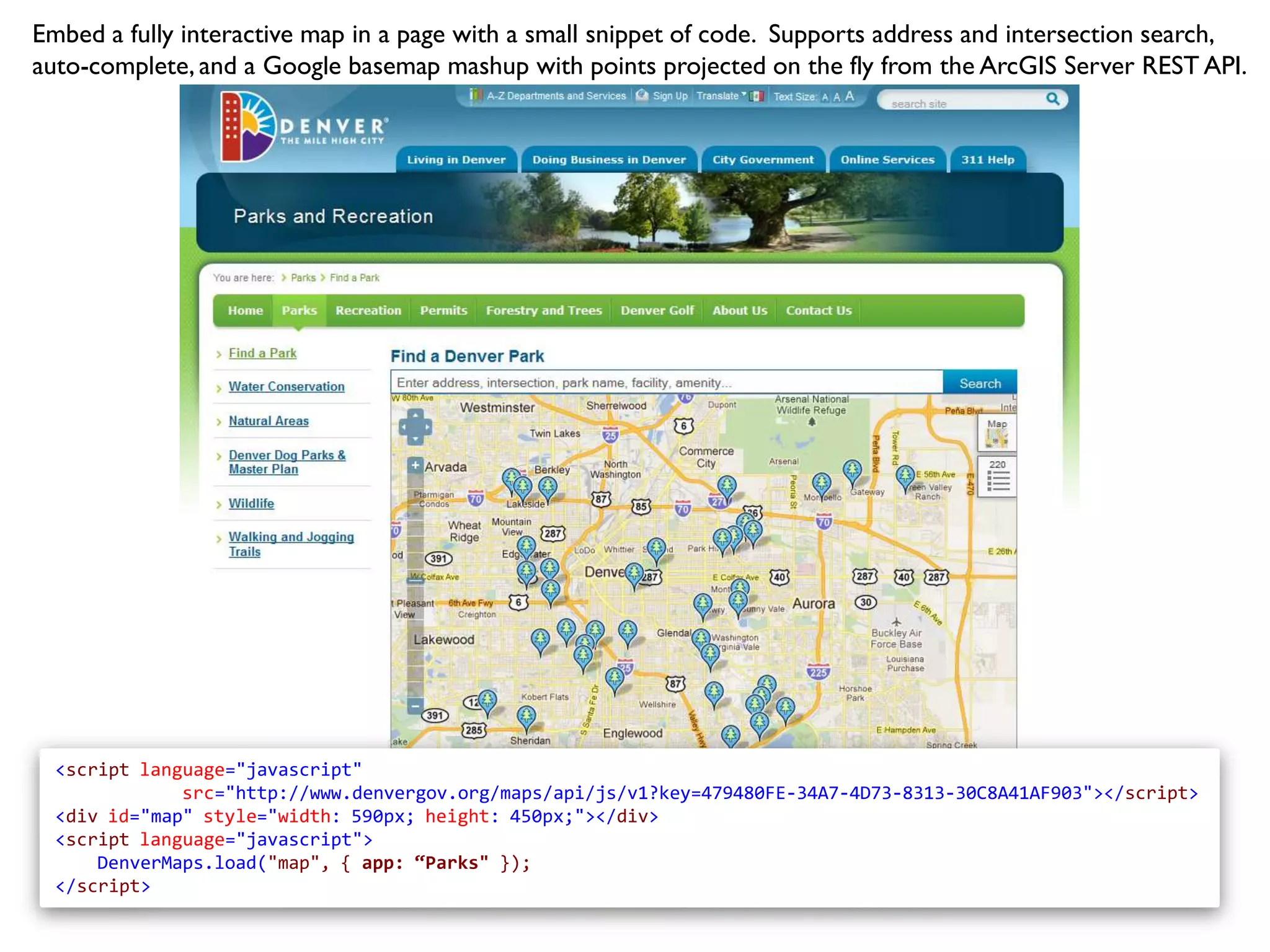Open the Water Conservation sidebar link
The image size is (1270, 952).
286,387
